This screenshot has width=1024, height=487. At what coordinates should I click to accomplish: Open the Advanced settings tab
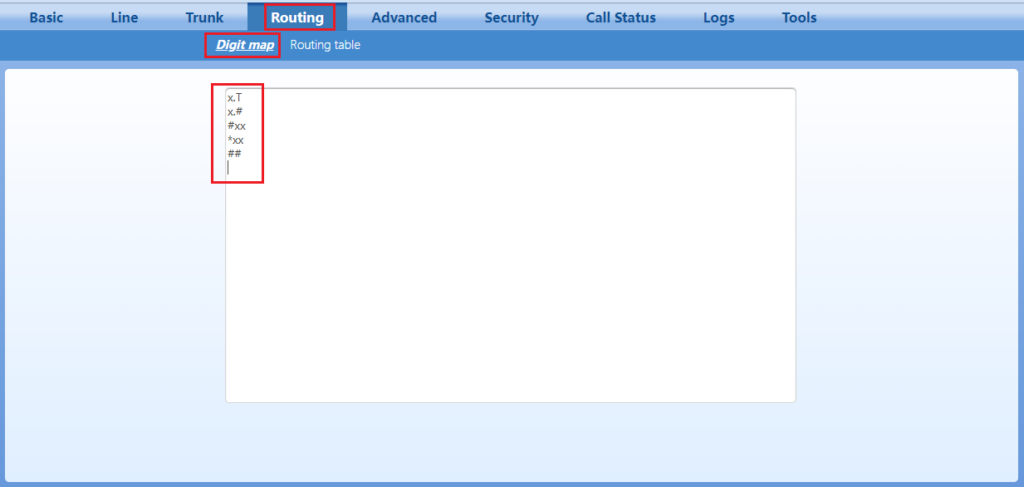pyautogui.click(x=404, y=17)
